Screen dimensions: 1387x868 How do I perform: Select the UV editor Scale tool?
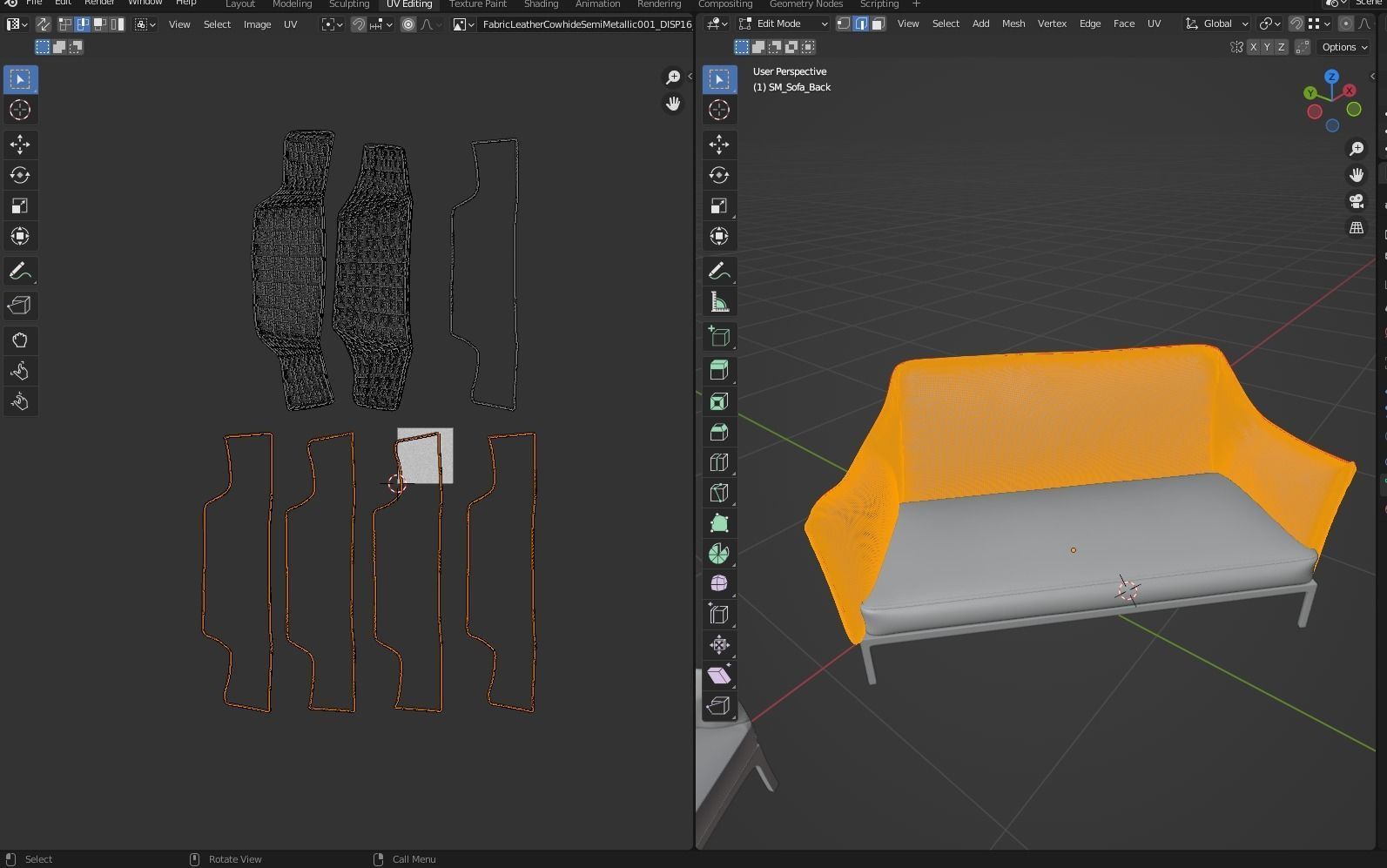coord(20,205)
